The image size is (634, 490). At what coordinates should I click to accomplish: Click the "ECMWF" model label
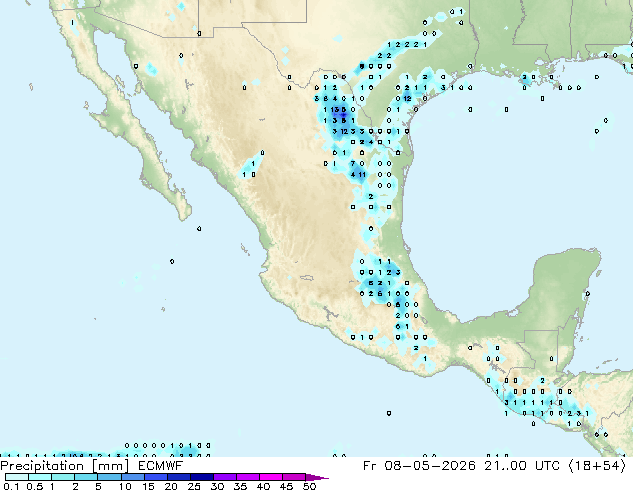click(161, 466)
